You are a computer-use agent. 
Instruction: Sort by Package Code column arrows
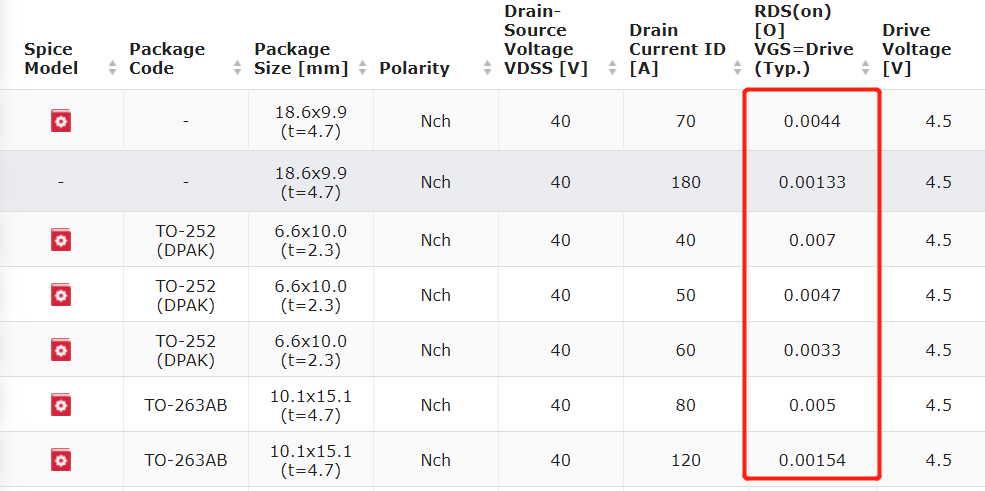pos(237,68)
